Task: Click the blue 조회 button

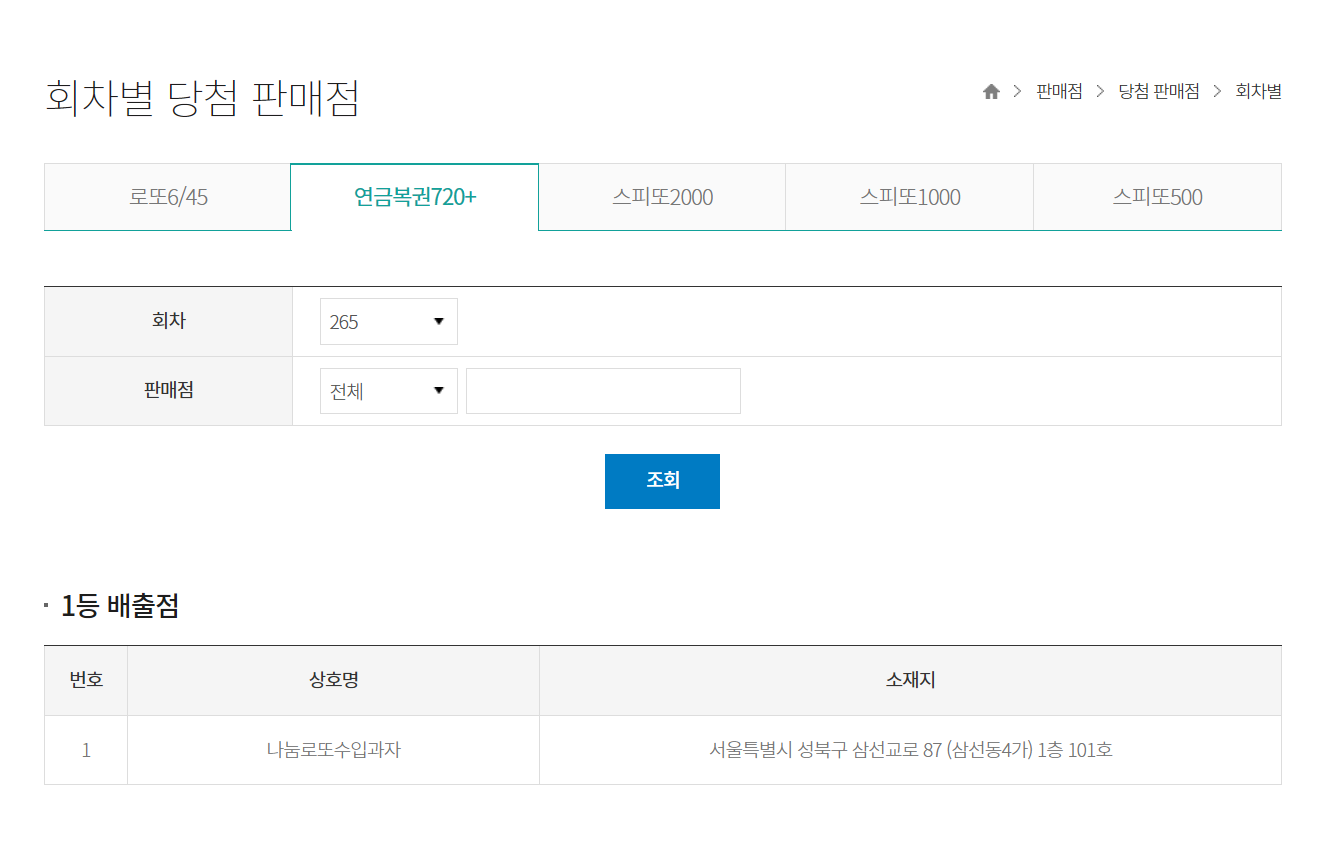Action: click(662, 481)
